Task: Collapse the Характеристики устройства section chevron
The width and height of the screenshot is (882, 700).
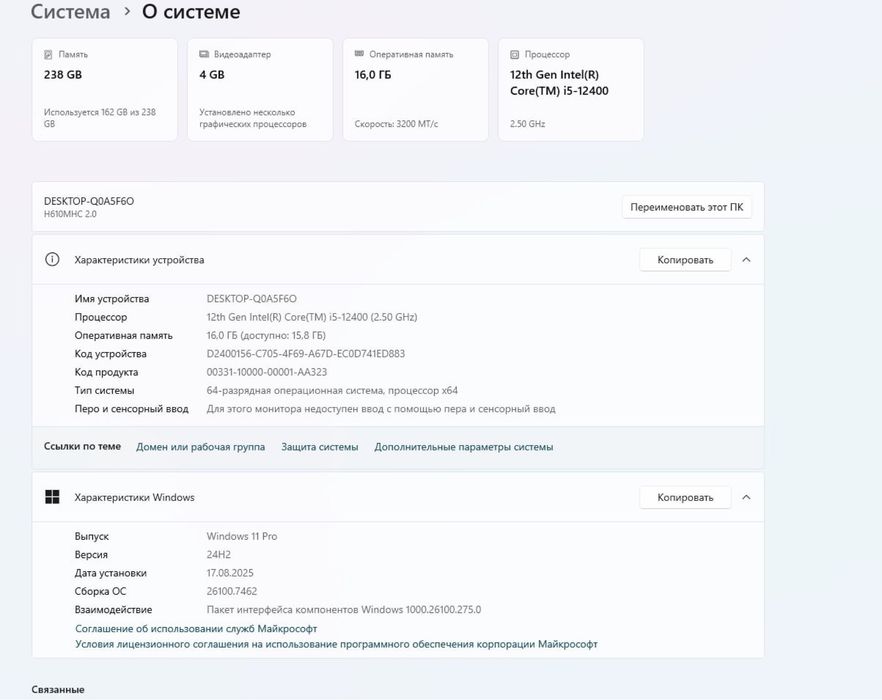Action: pos(746,260)
